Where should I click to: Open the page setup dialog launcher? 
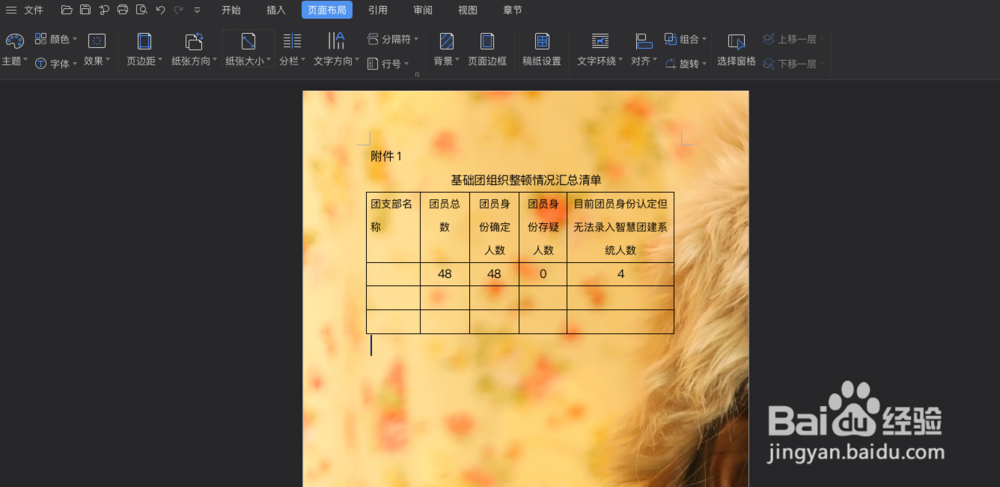click(x=417, y=75)
